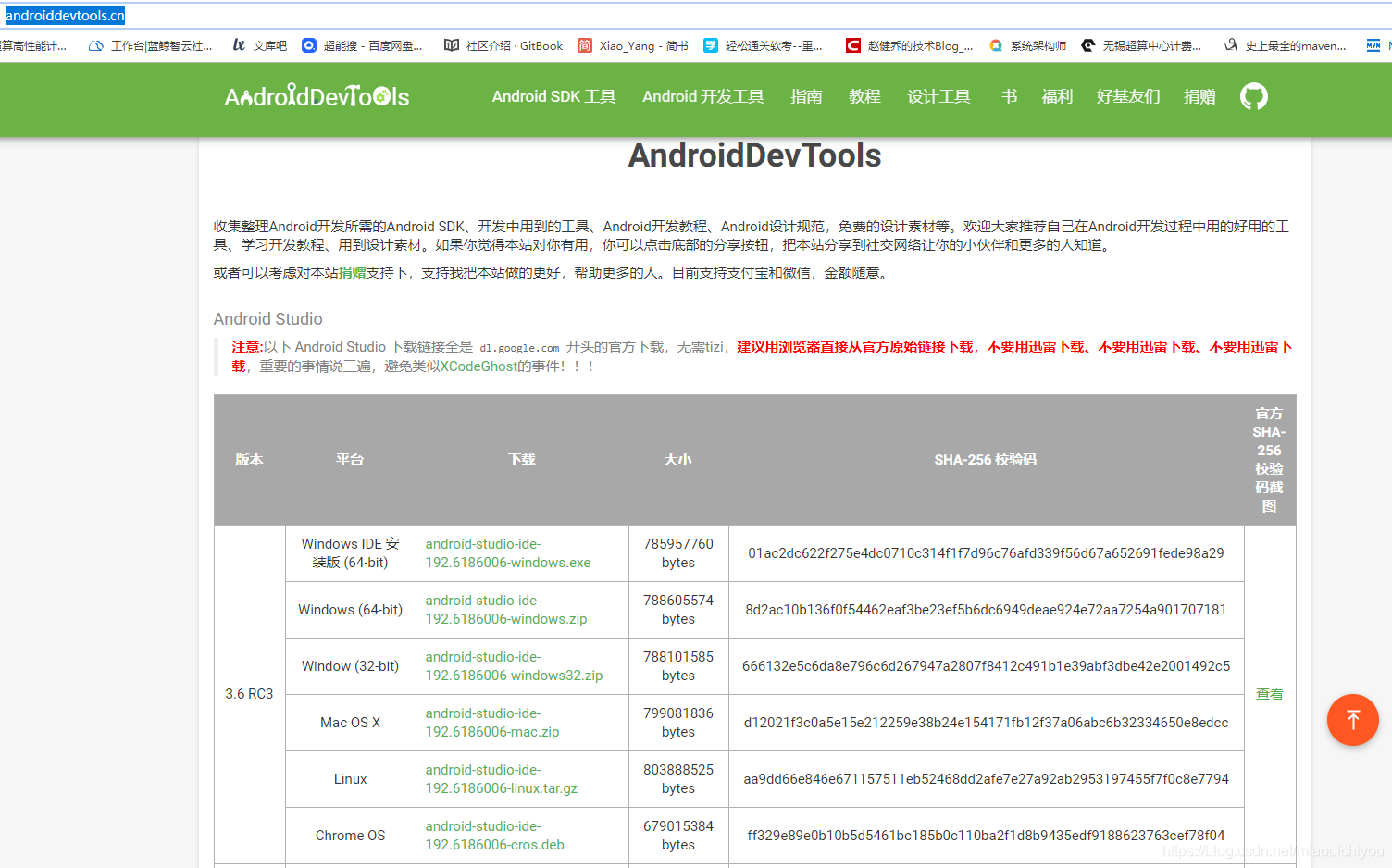
Task: Open the 捐赠 header menu item
Action: click(x=1199, y=96)
